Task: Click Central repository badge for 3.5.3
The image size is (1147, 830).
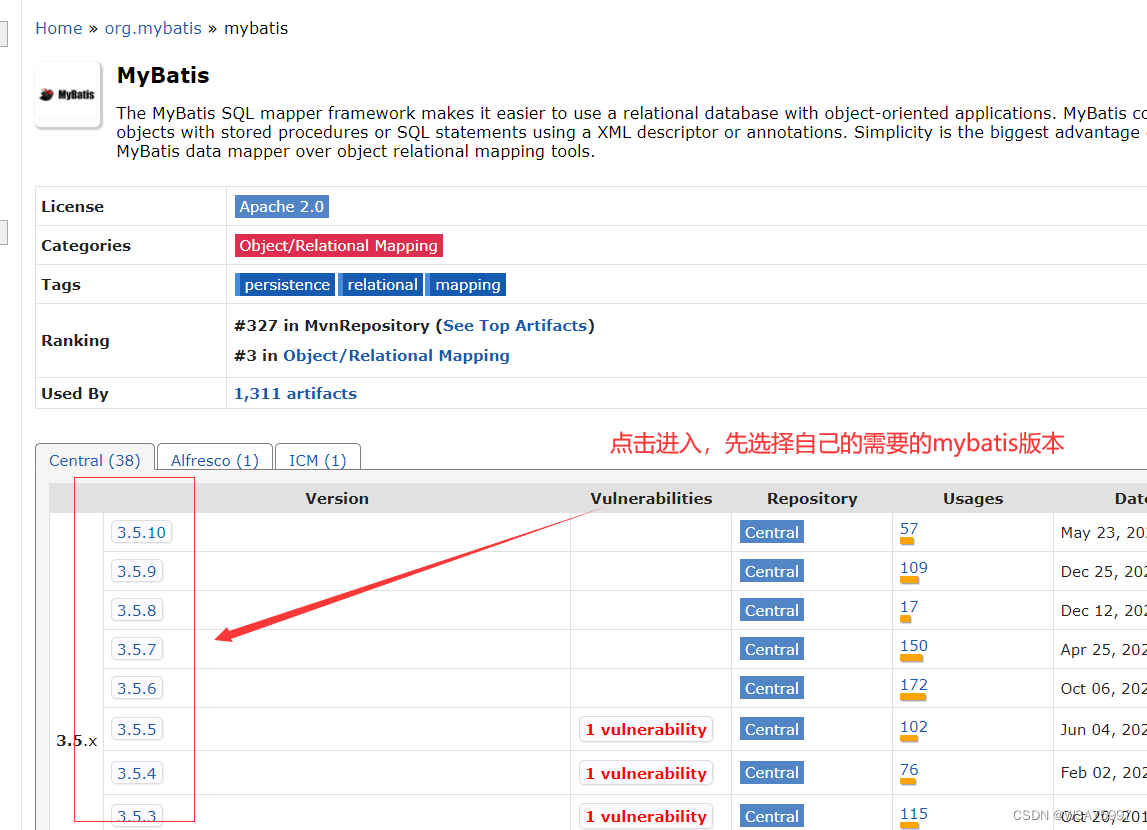Action: coord(772,816)
